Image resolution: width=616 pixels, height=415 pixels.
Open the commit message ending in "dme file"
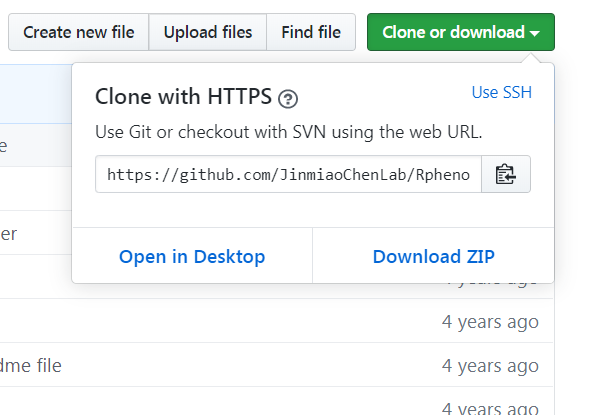click(x=31, y=365)
